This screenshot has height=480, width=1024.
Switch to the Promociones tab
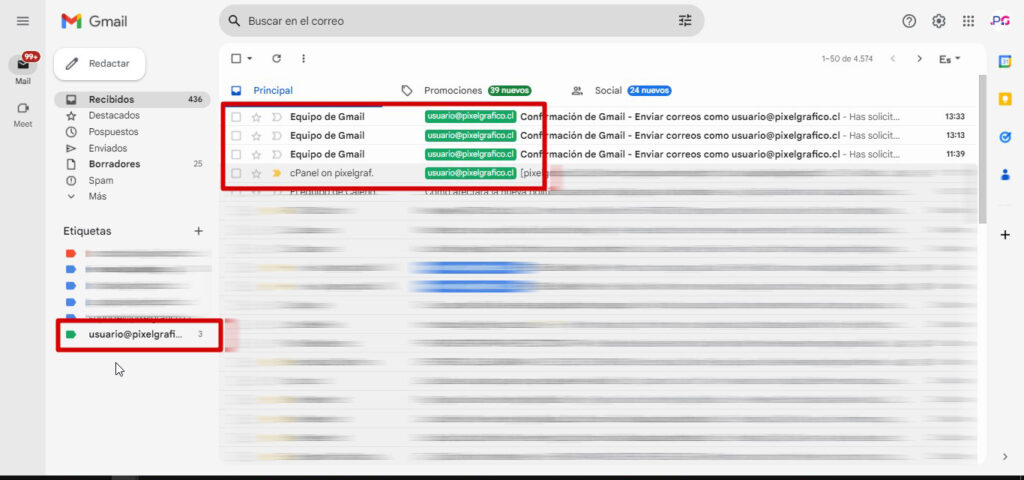[x=453, y=90]
